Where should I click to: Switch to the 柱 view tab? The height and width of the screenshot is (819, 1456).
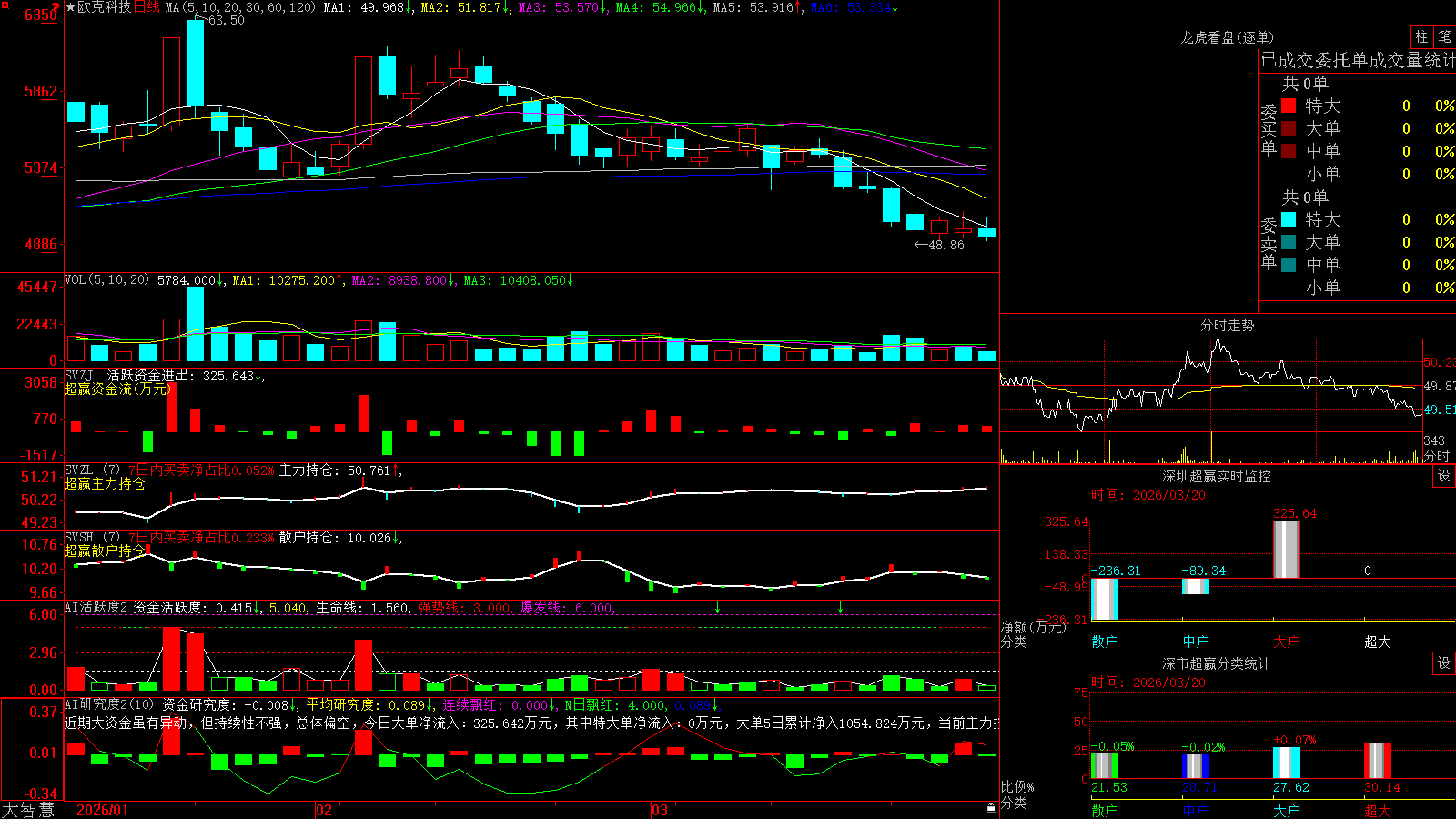point(1421,36)
